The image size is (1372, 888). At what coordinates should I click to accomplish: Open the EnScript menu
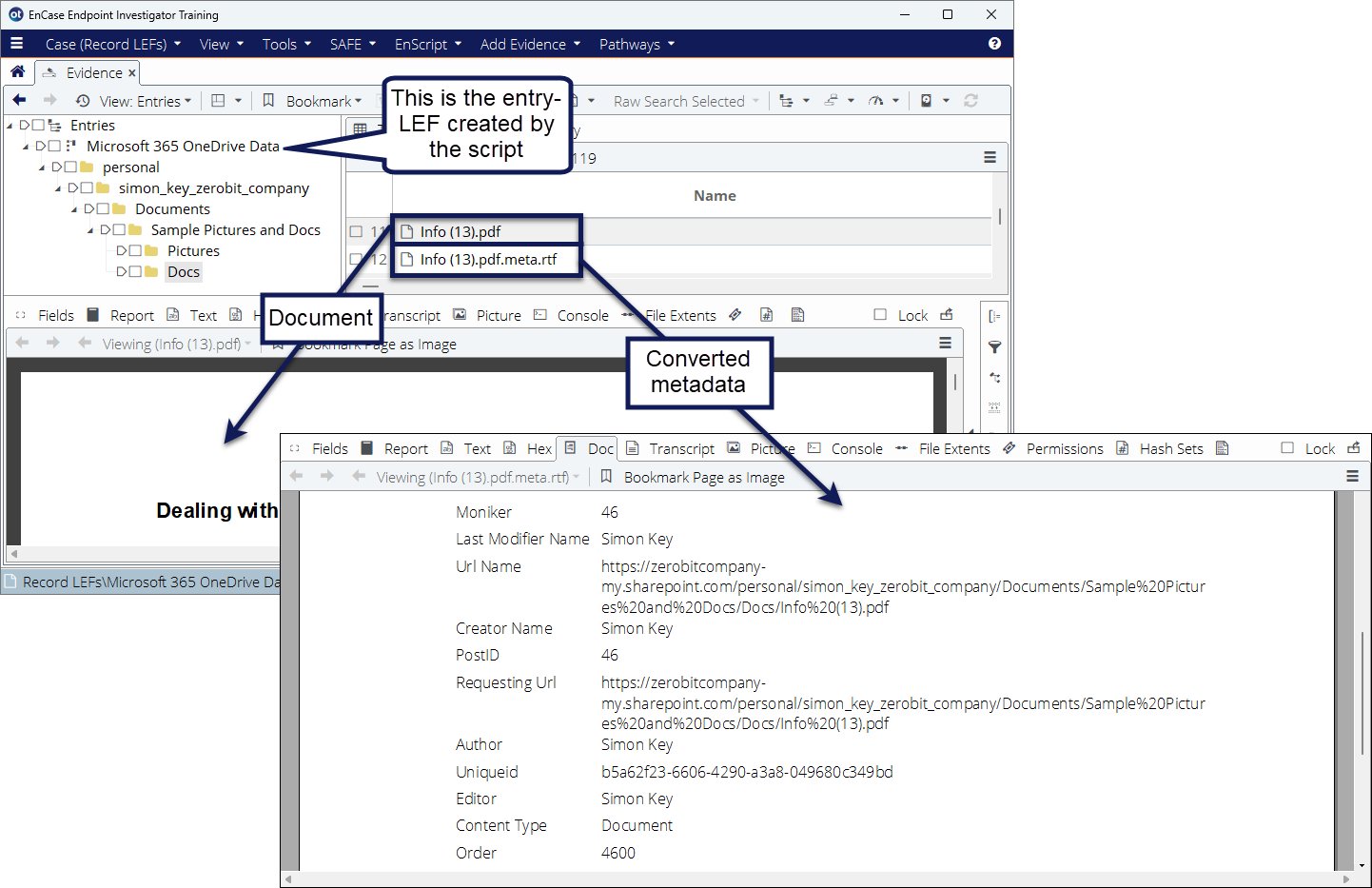coord(428,44)
